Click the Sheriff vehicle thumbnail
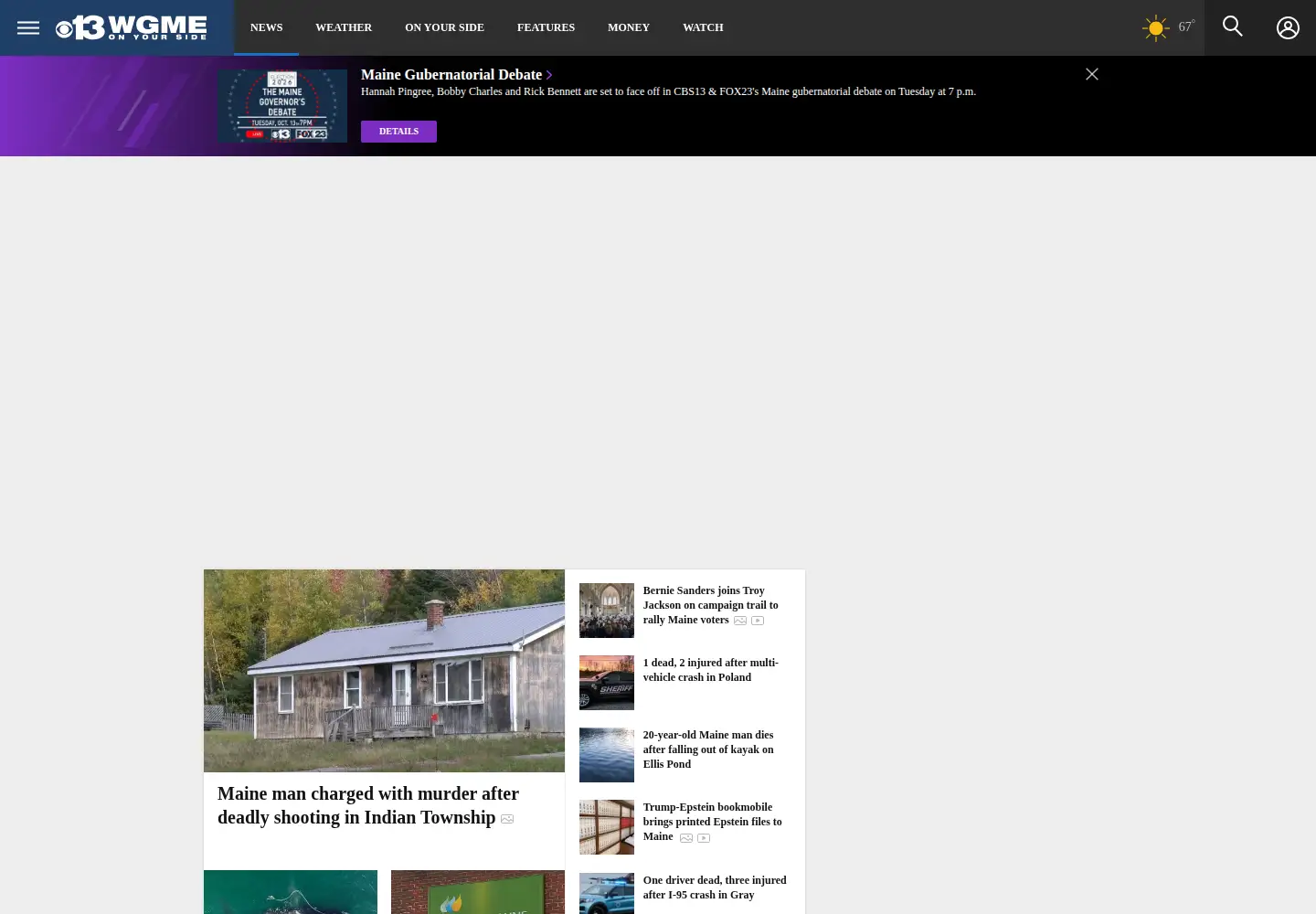The width and height of the screenshot is (1316, 914). click(607, 683)
